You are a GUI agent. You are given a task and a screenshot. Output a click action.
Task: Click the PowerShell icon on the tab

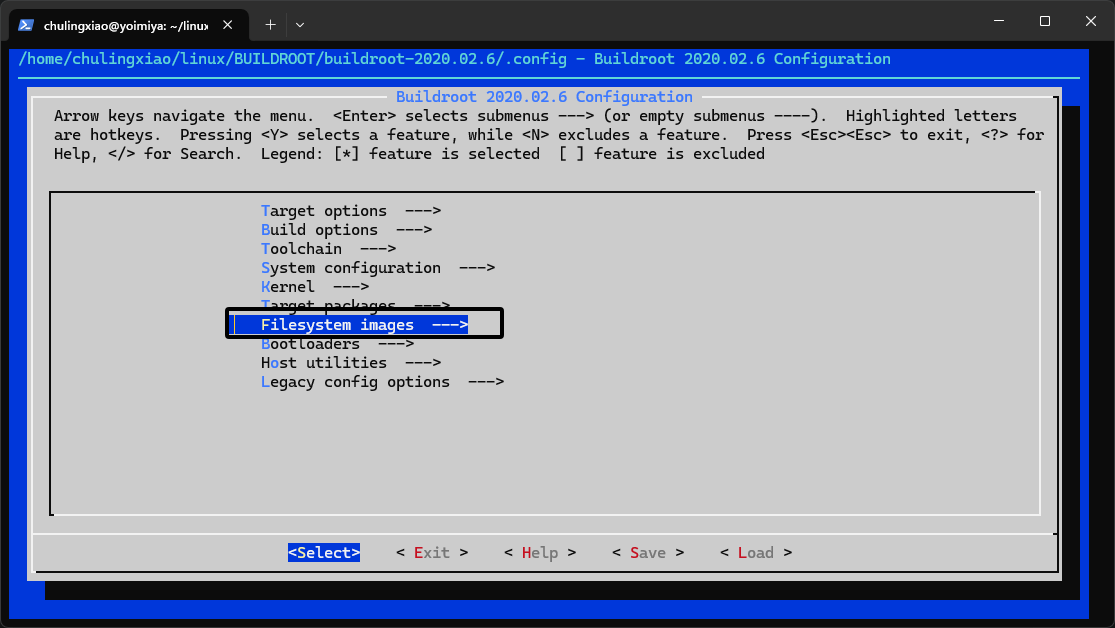tap(26, 25)
